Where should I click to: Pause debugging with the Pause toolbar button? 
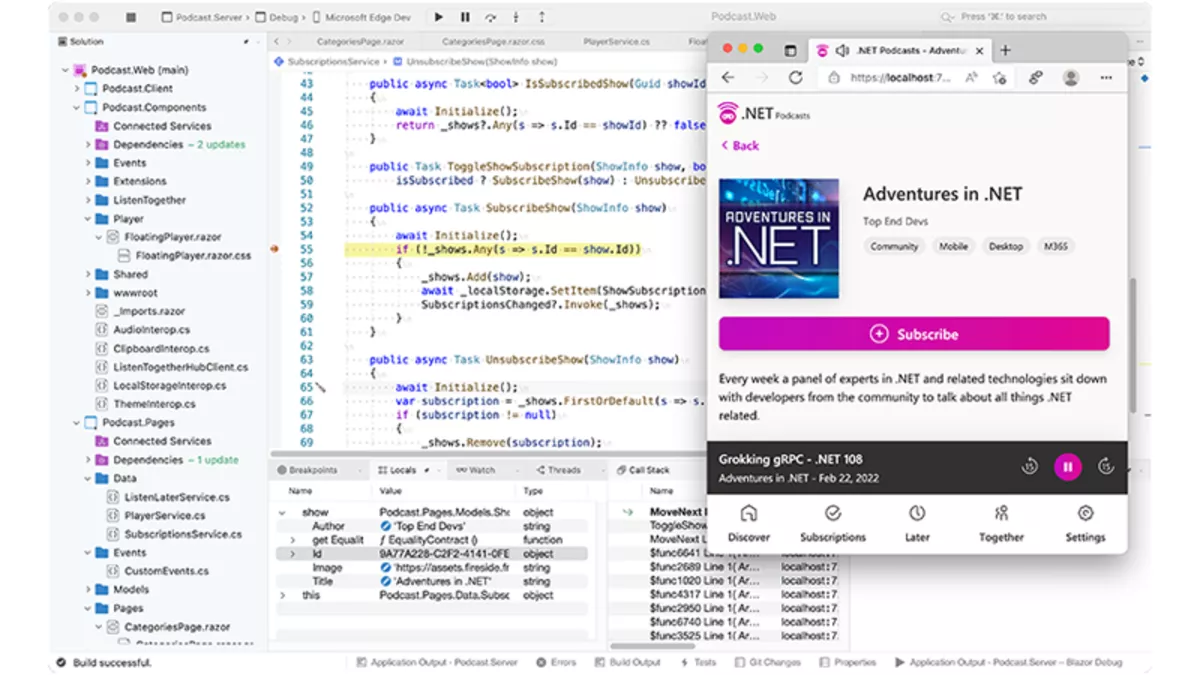464,16
